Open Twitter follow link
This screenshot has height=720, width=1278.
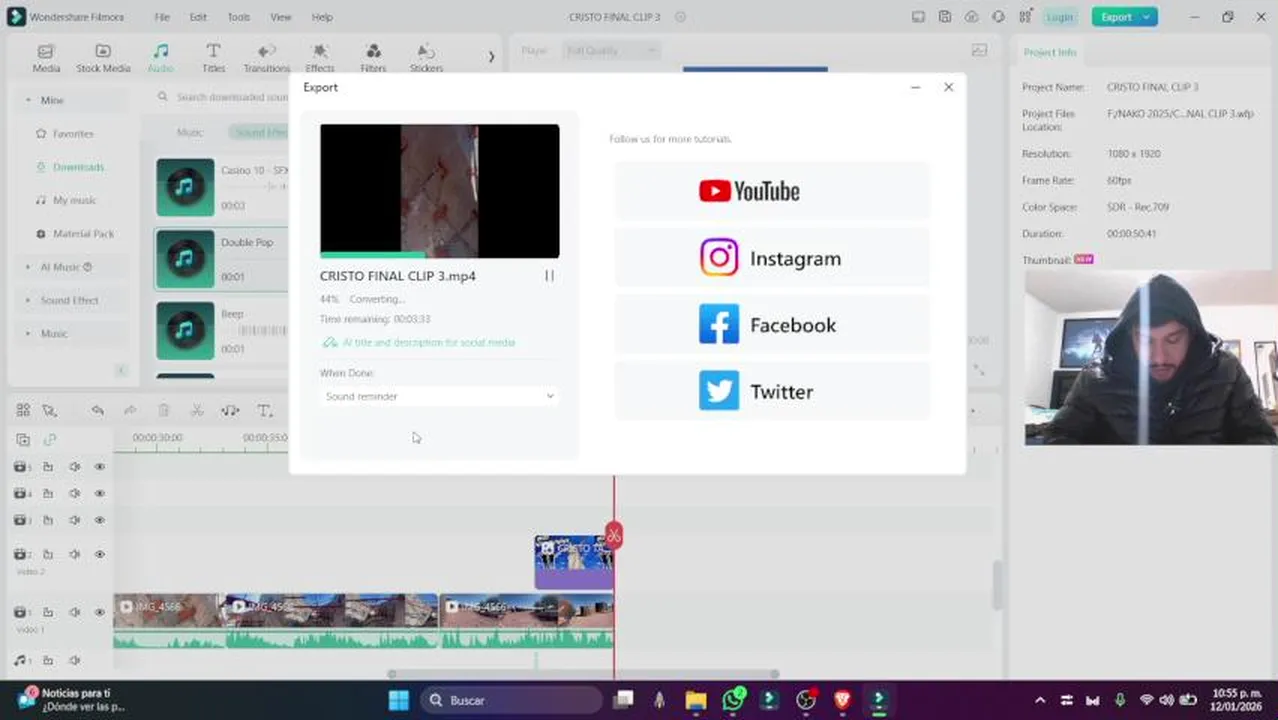click(x=772, y=392)
